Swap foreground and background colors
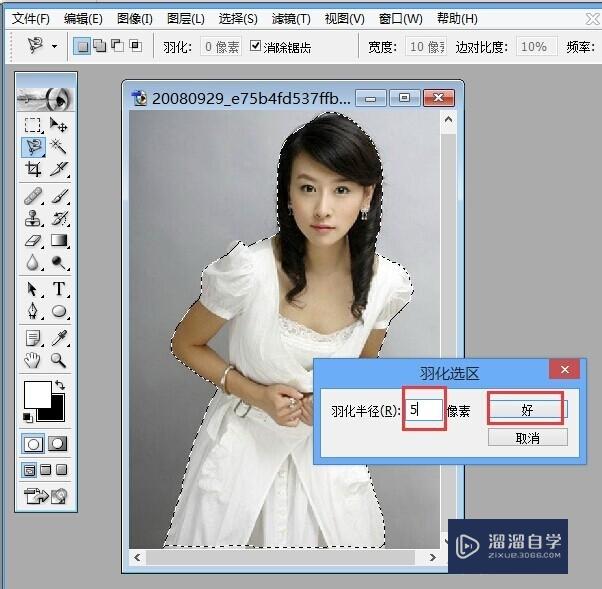 click(x=60, y=384)
